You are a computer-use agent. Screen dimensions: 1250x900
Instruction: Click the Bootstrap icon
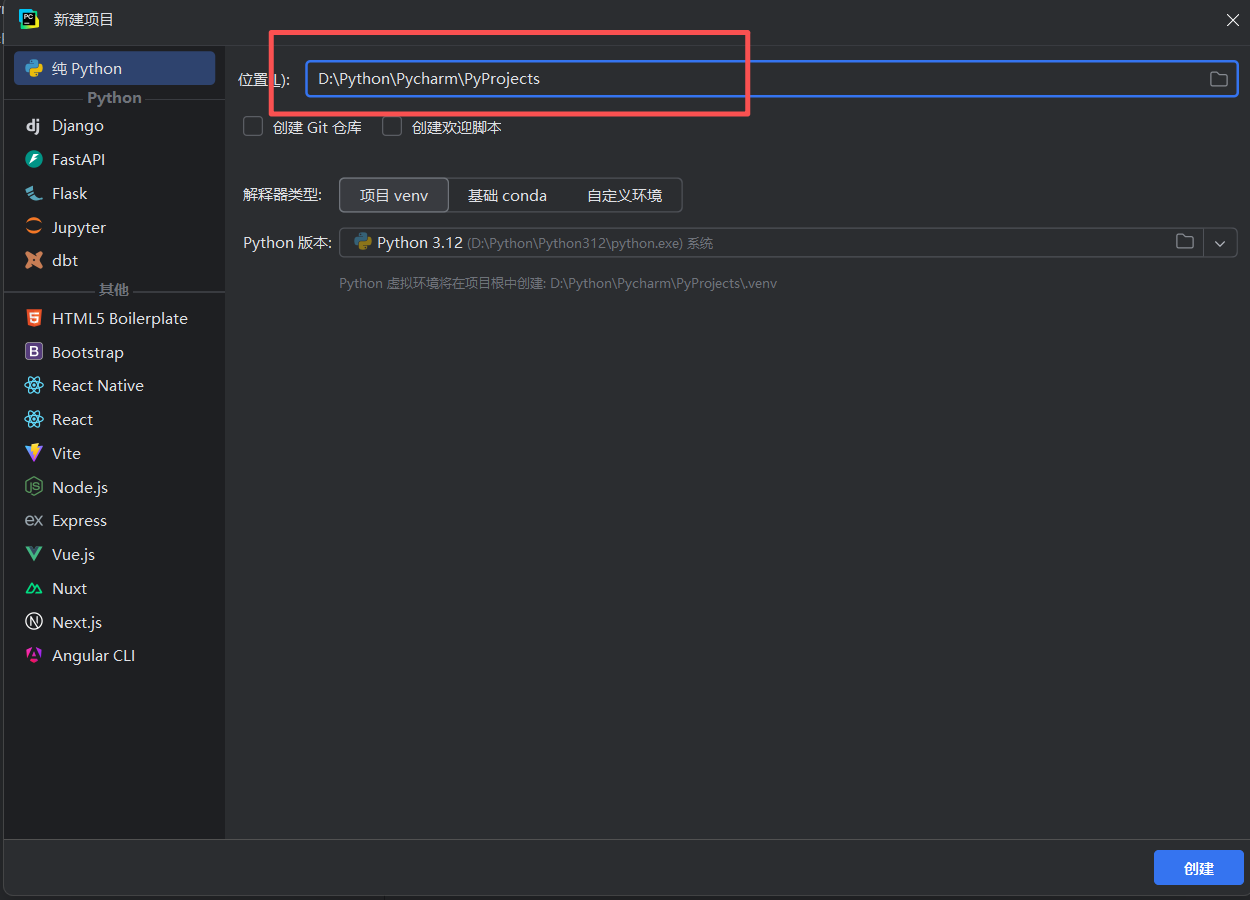[34, 352]
